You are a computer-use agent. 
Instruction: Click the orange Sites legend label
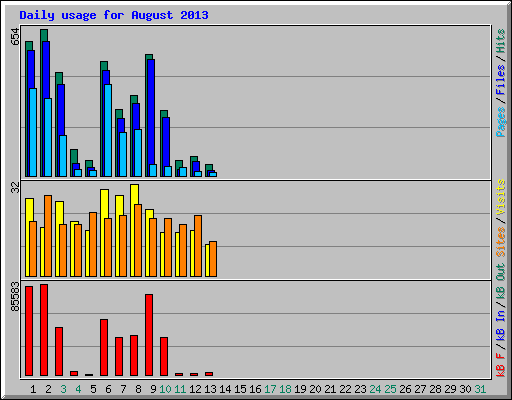click(500, 242)
